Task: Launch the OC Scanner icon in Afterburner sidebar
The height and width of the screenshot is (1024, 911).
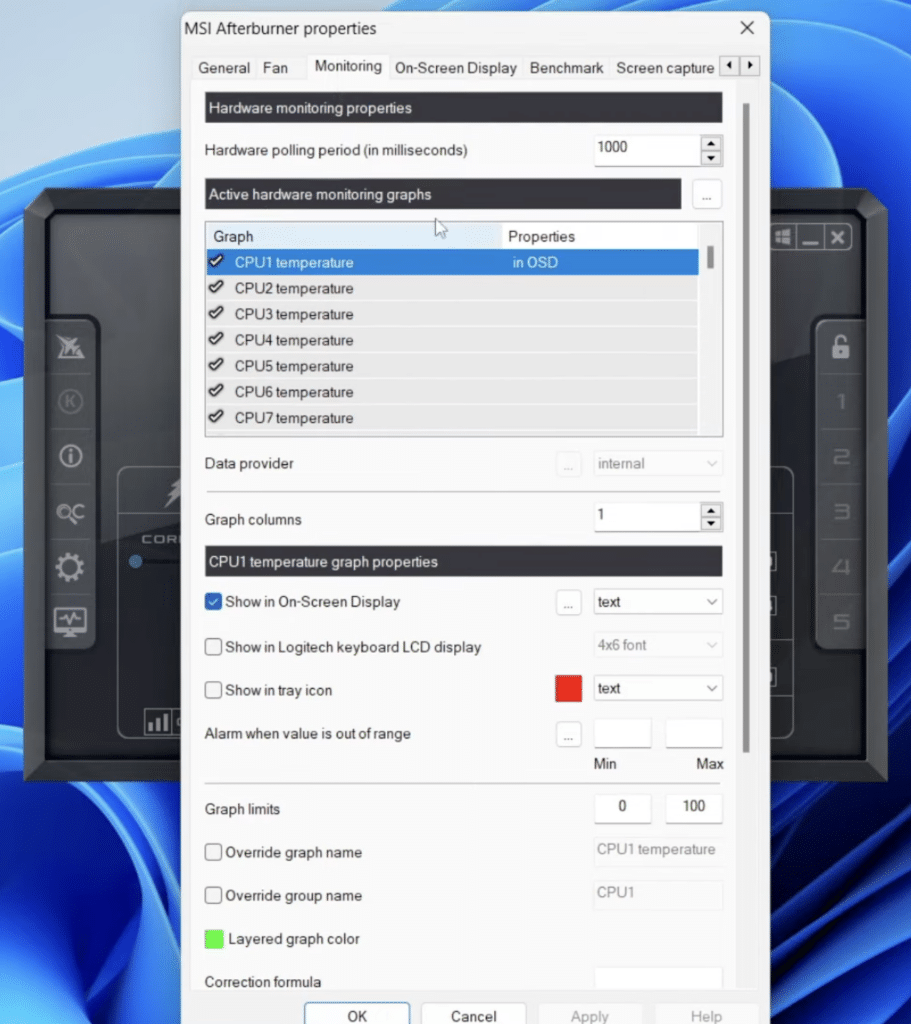Action: pyautogui.click(x=71, y=512)
